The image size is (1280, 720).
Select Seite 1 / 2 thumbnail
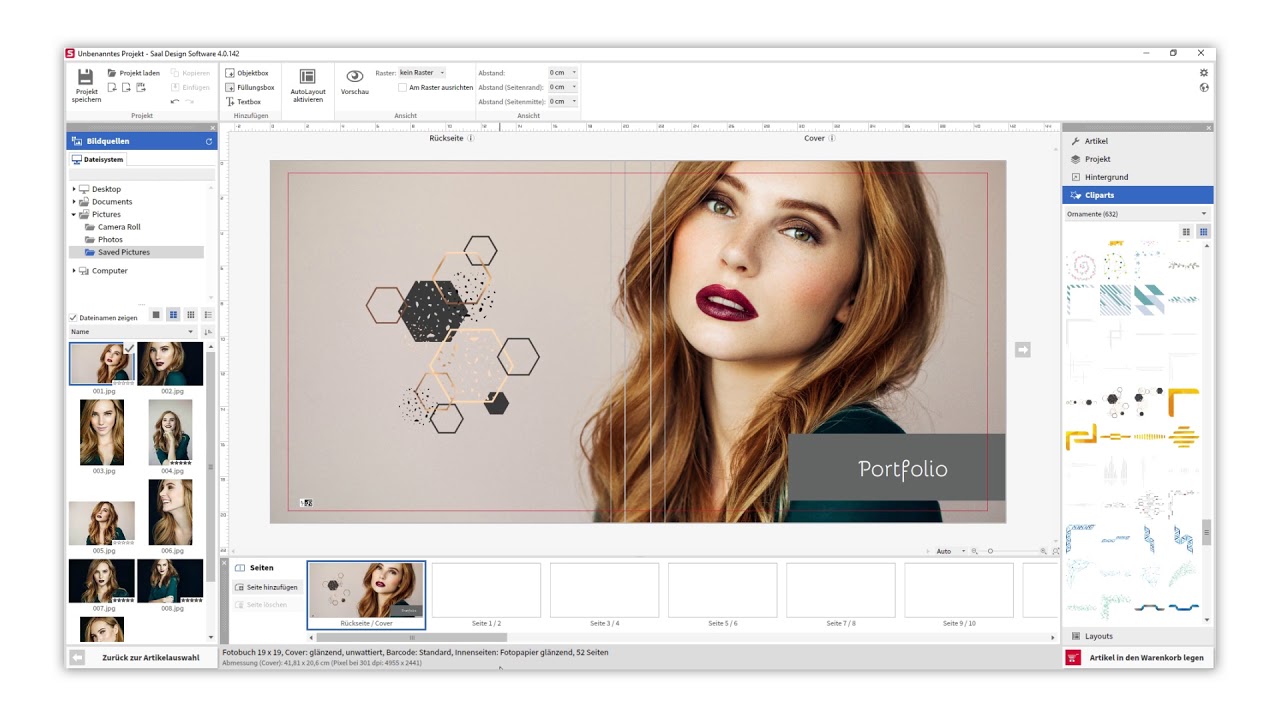[486, 590]
